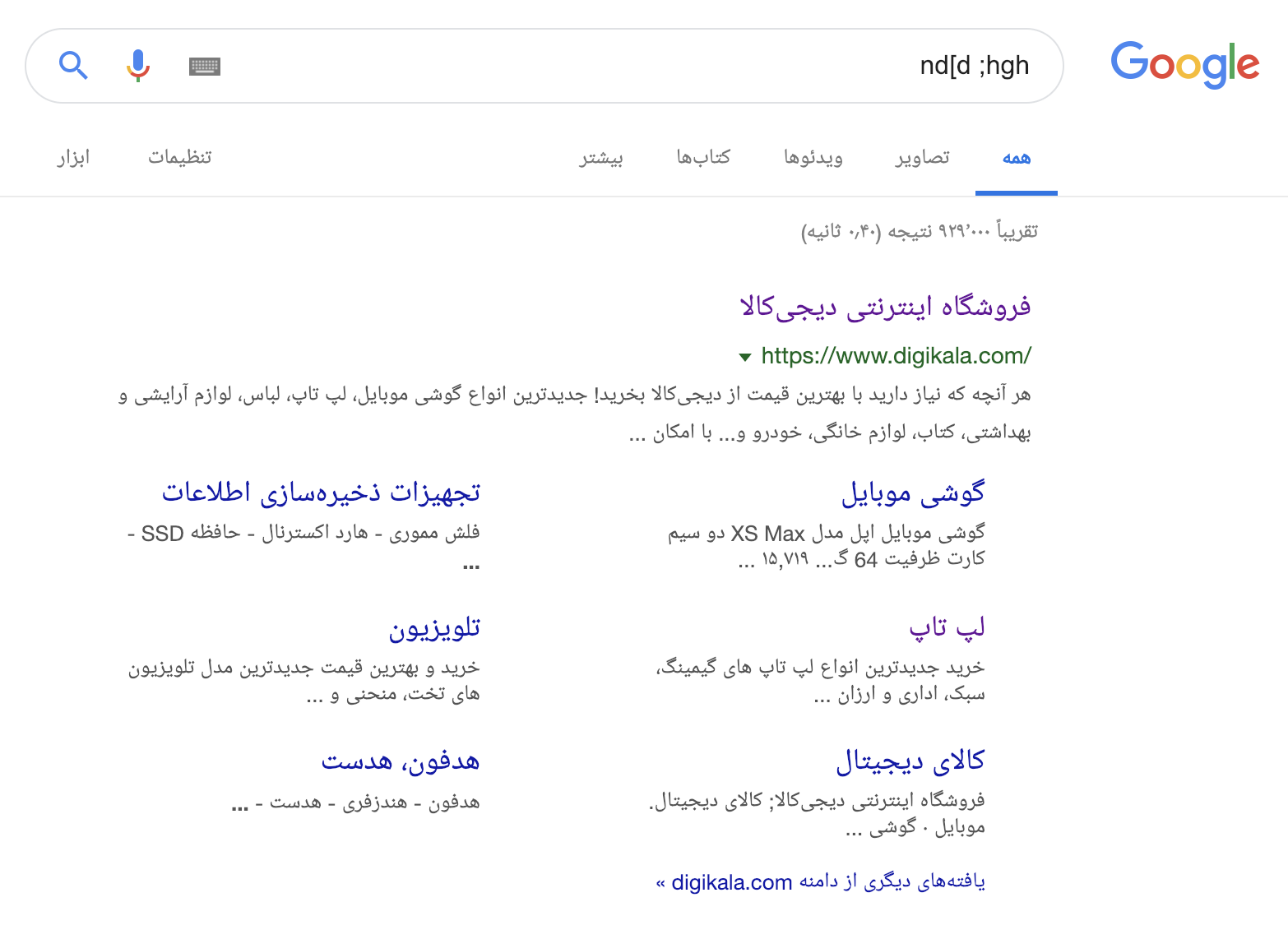Click the blue search magnifier icon
The height and width of the screenshot is (939, 1288).
click(73, 65)
